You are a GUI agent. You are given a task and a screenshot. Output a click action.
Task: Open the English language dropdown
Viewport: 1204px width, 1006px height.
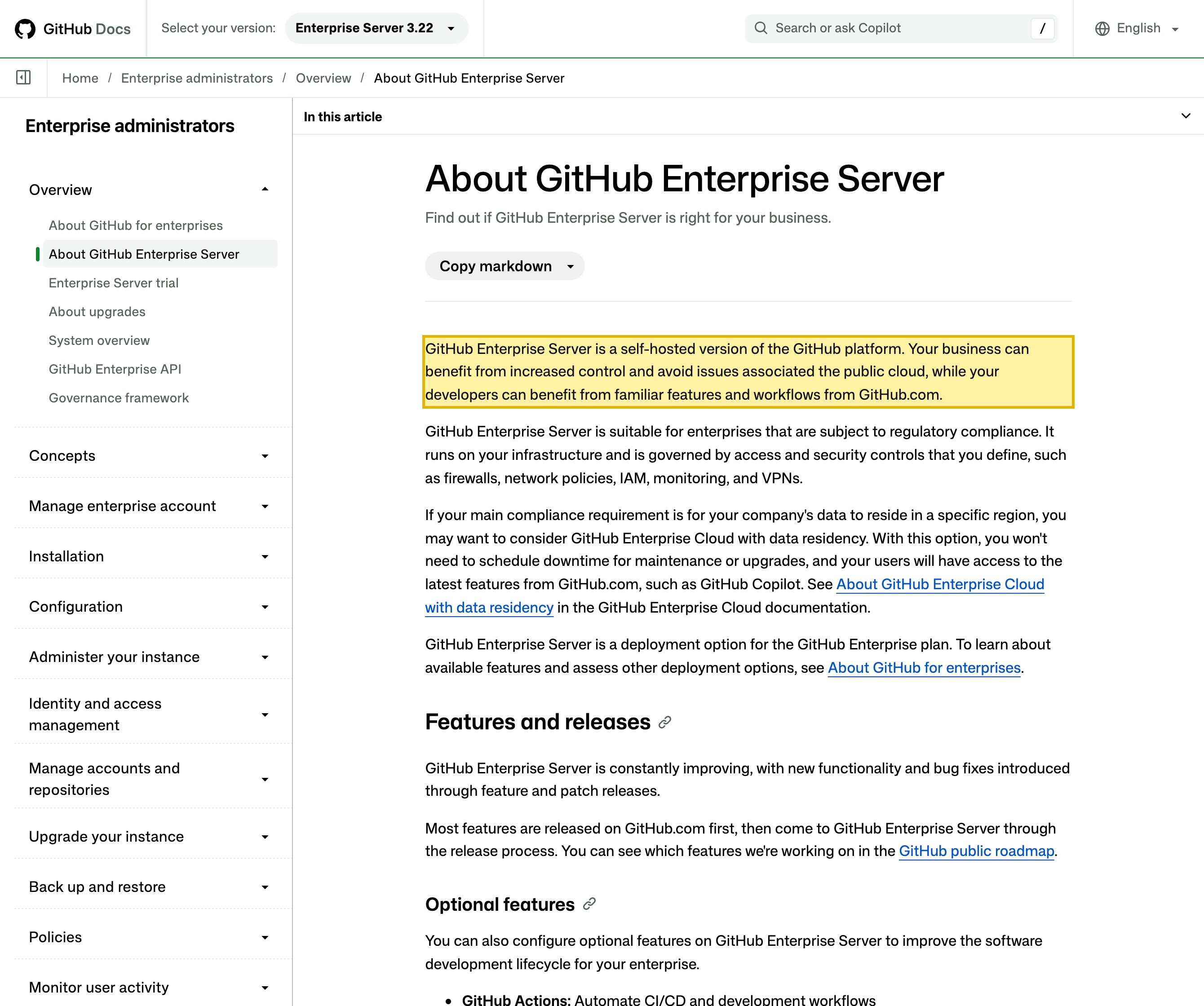point(1138,29)
